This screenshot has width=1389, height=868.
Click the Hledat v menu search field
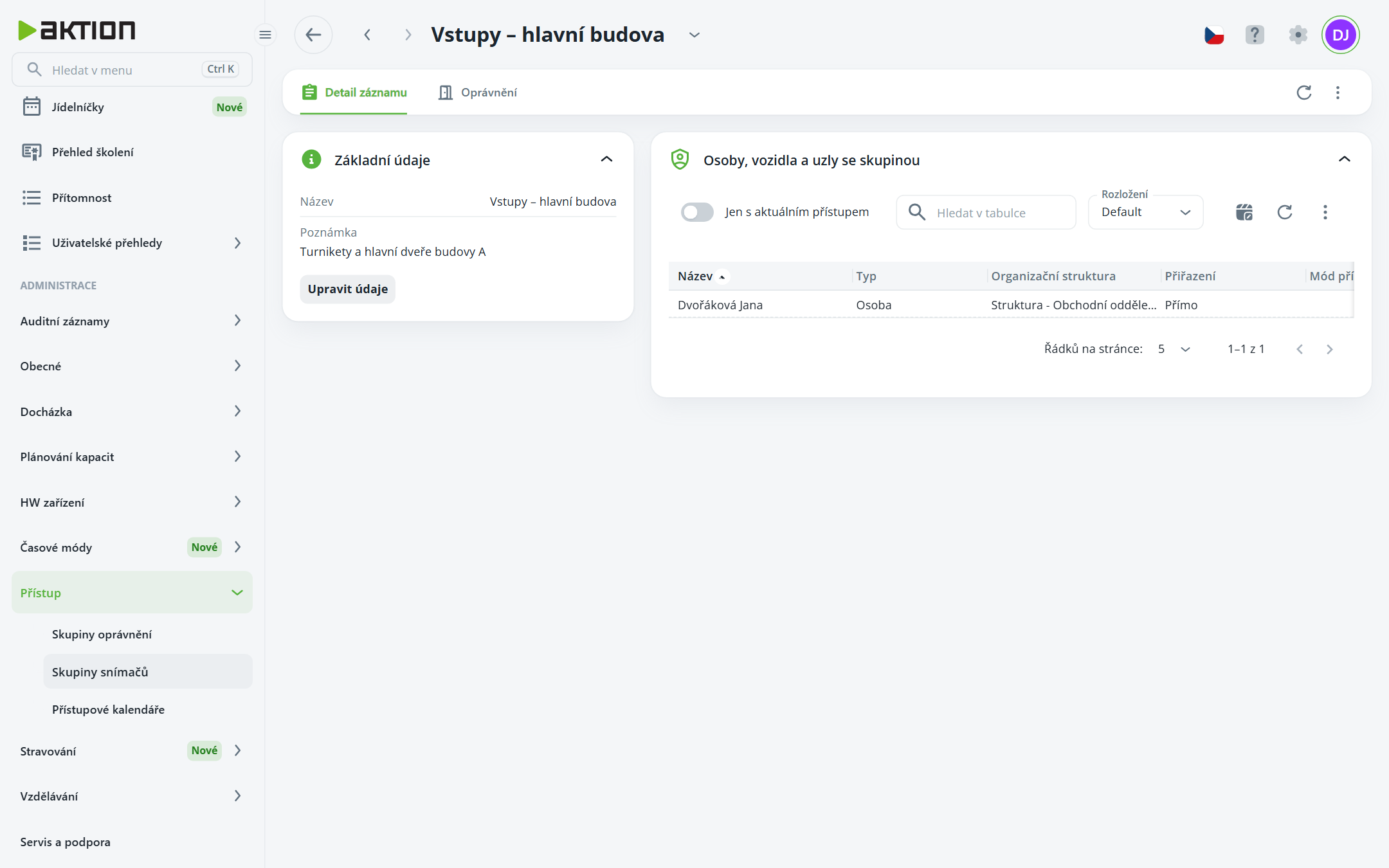click(x=132, y=69)
